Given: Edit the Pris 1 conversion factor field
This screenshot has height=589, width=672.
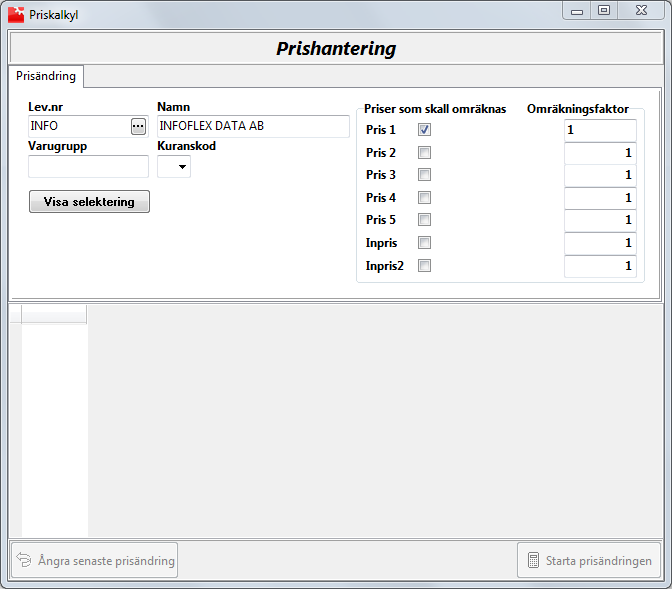Looking at the screenshot, I should (x=600, y=130).
